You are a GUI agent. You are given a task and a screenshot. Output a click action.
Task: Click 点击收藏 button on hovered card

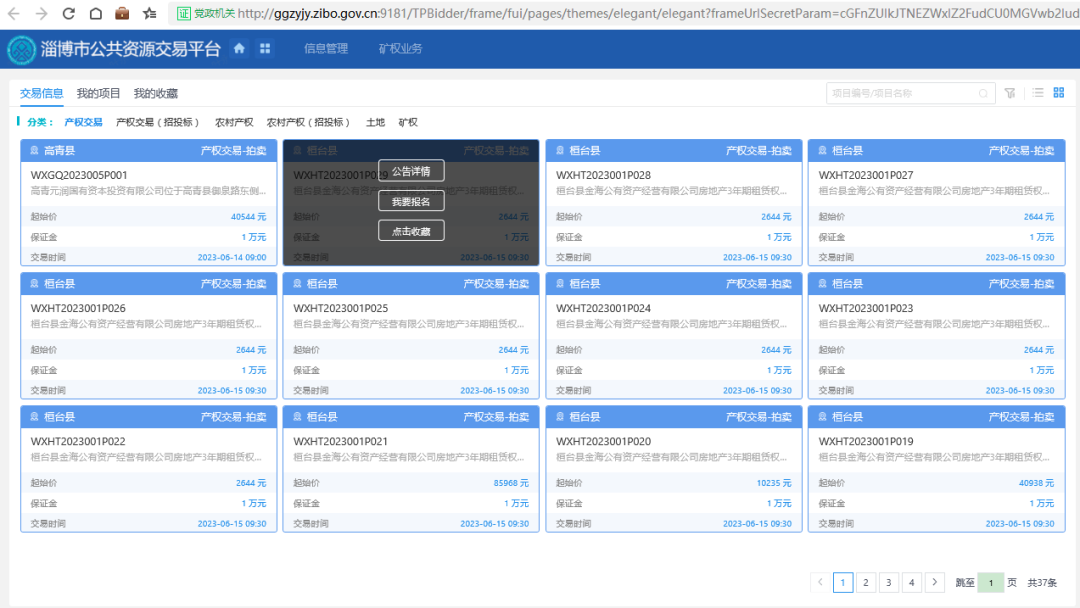411,231
